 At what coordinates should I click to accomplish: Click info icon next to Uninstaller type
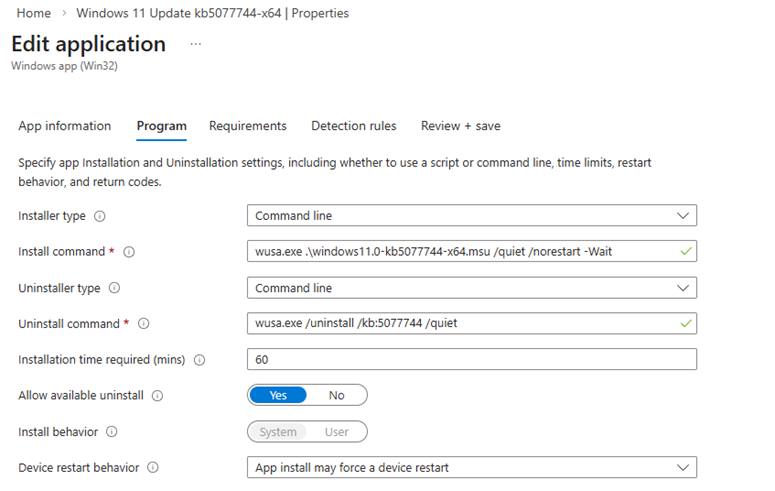pyautogui.click(x=114, y=288)
